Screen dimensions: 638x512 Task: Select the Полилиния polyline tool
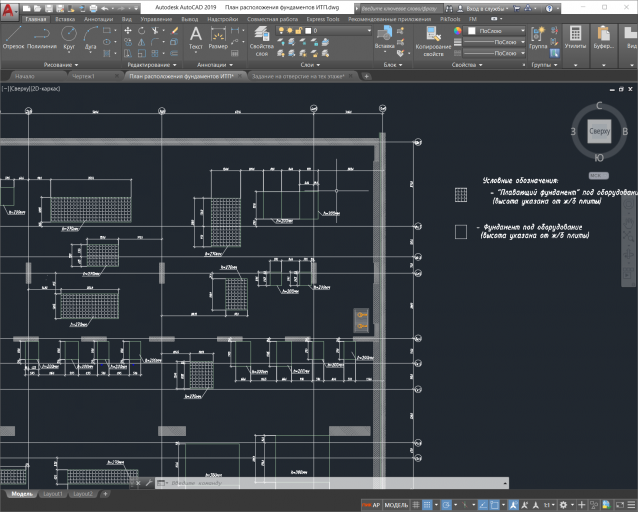click(42, 37)
